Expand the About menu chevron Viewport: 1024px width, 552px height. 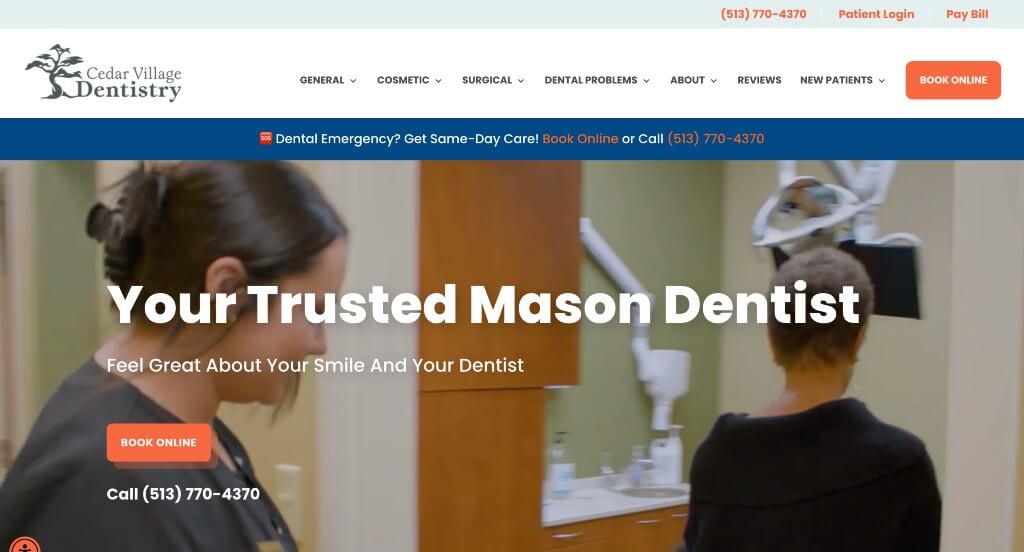coord(713,80)
